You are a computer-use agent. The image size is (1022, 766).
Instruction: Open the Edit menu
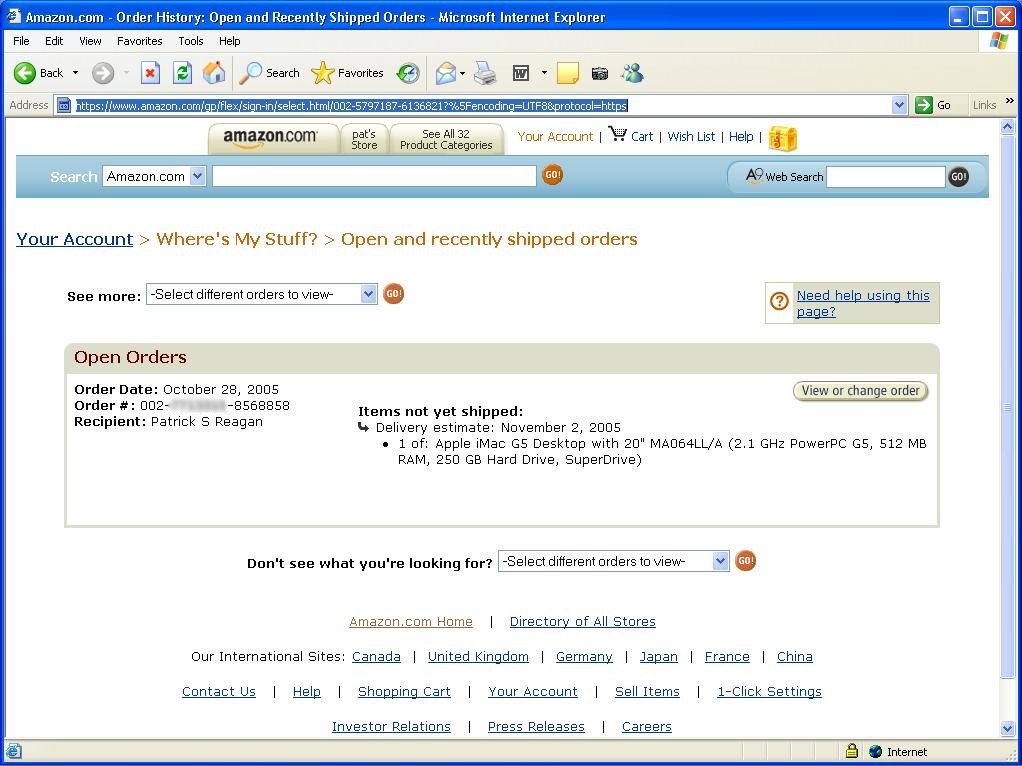(x=54, y=41)
